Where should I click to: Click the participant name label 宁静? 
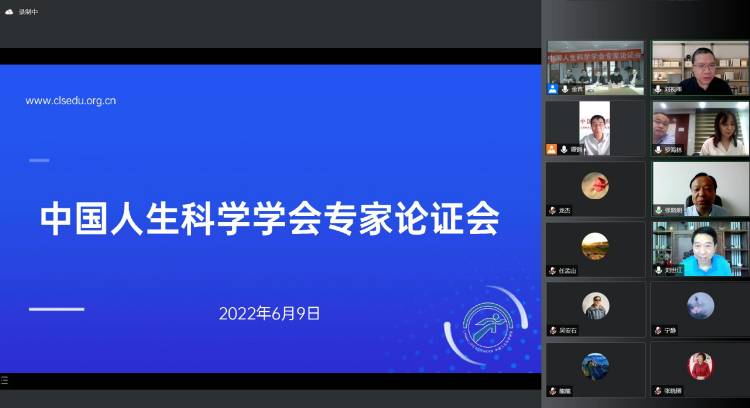click(670, 331)
